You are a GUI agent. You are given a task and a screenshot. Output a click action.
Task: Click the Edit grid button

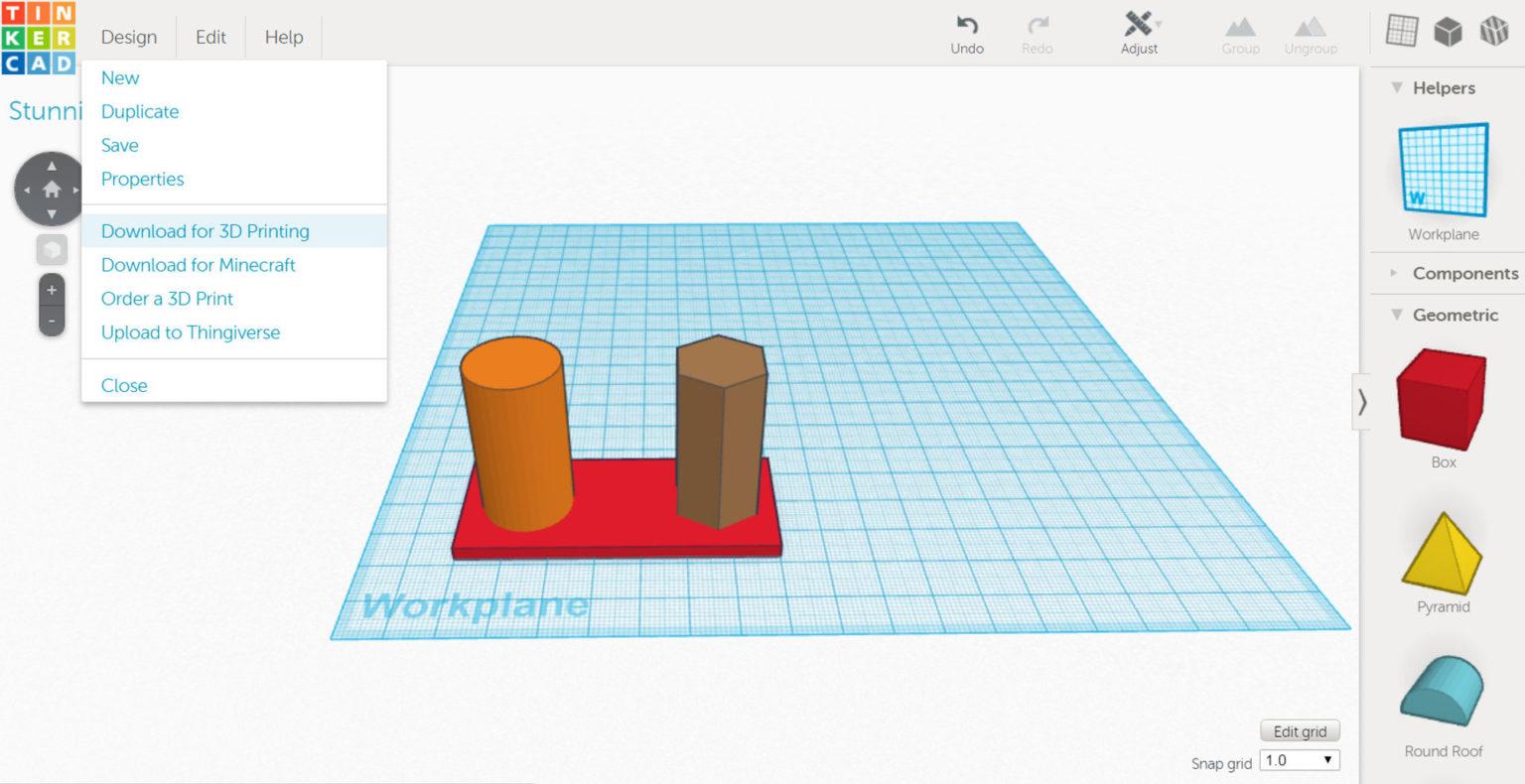(1299, 730)
